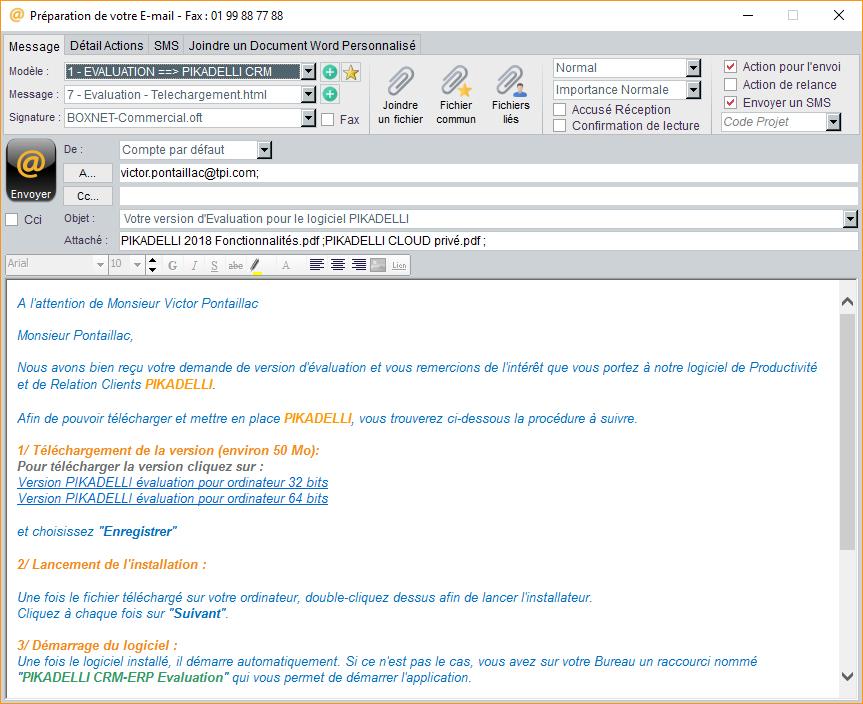Uncheck Action pour l'envoi

[730, 67]
